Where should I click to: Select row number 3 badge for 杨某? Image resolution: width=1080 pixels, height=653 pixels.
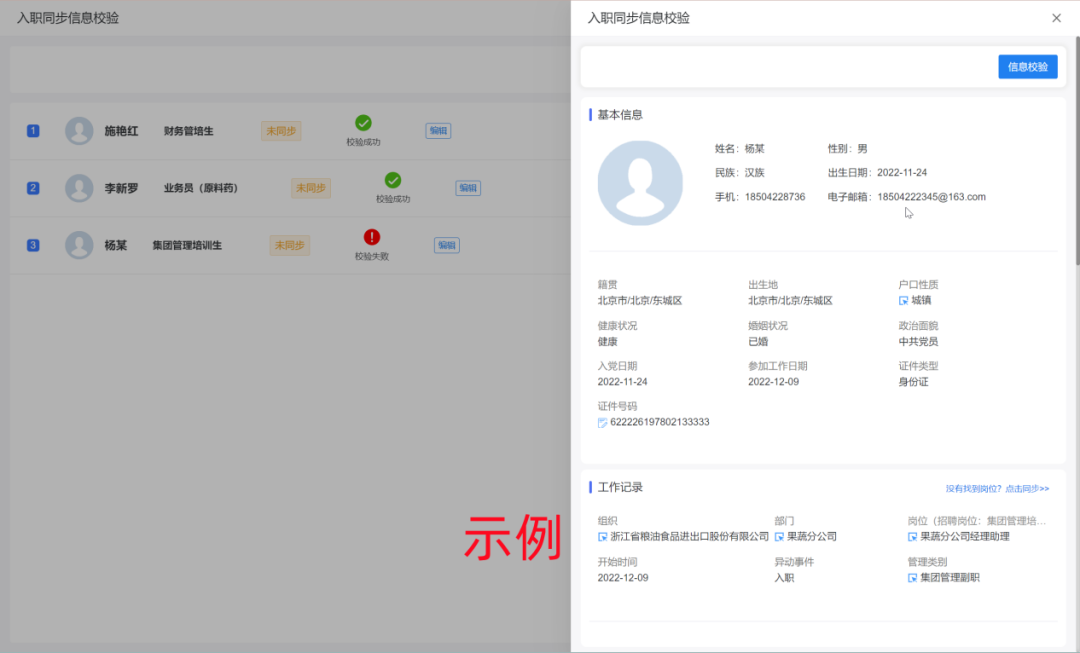(x=33, y=245)
